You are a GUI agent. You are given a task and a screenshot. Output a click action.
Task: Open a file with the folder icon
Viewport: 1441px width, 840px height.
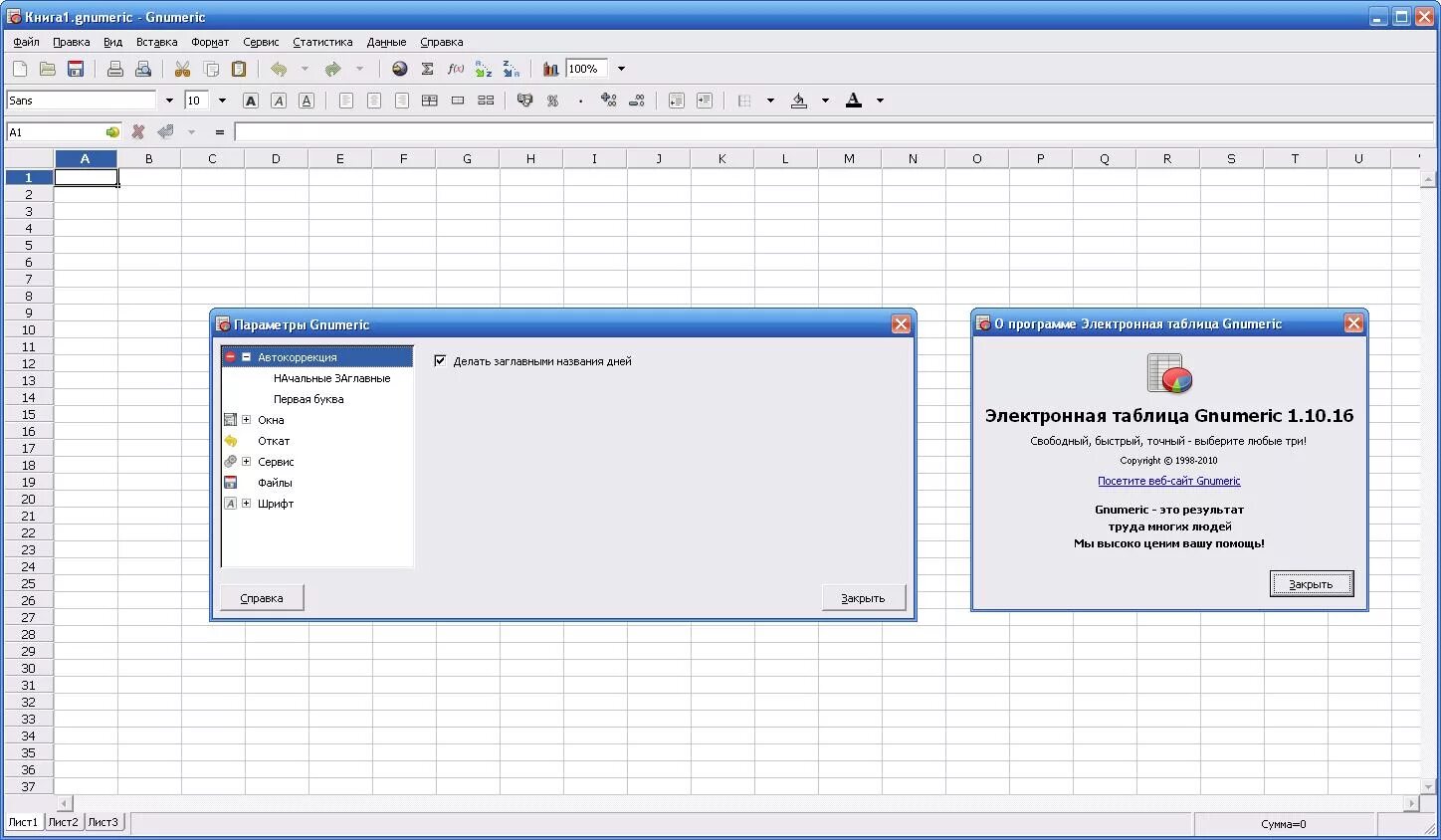point(48,69)
